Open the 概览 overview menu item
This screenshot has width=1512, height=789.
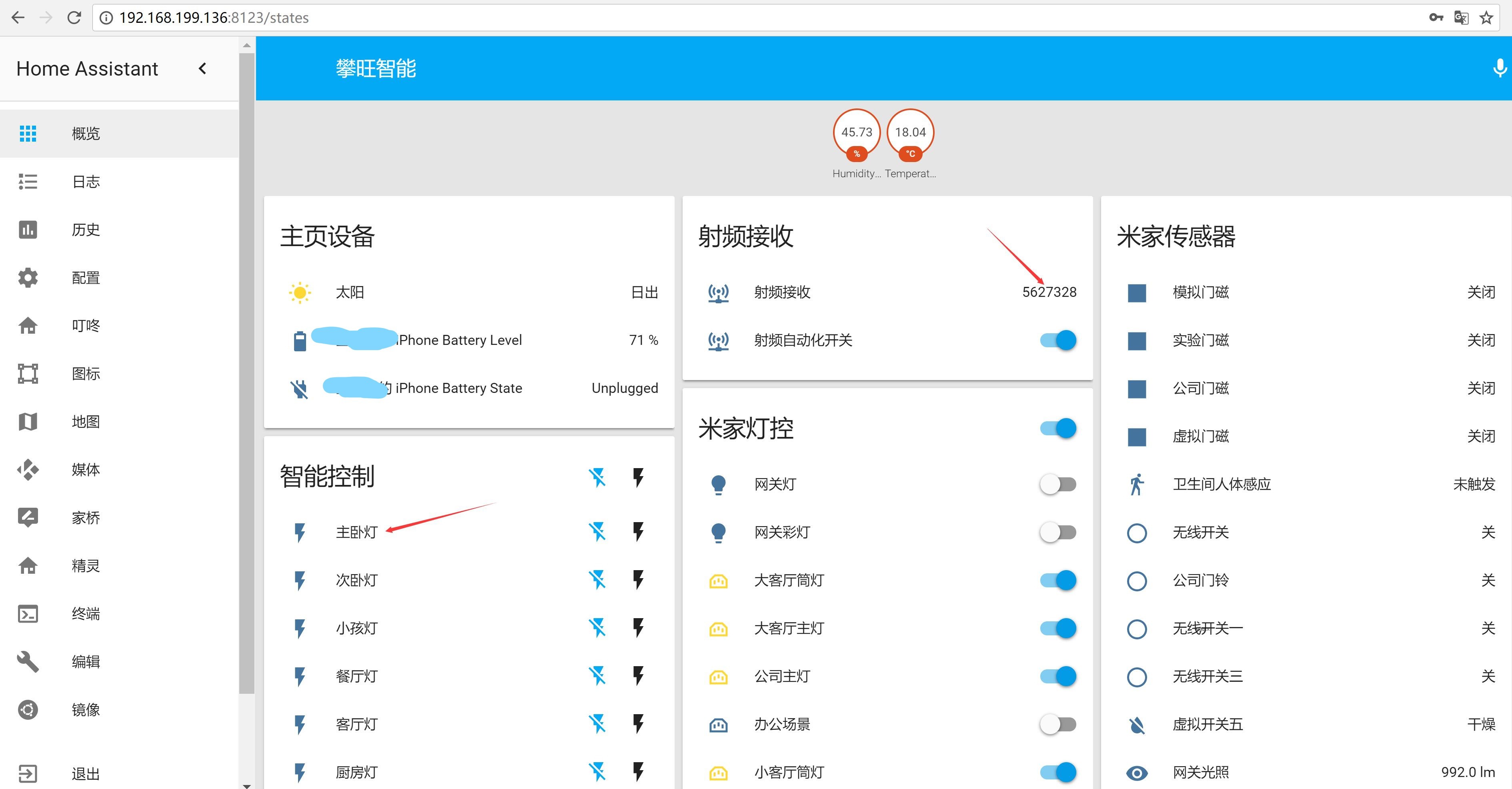point(119,134)
